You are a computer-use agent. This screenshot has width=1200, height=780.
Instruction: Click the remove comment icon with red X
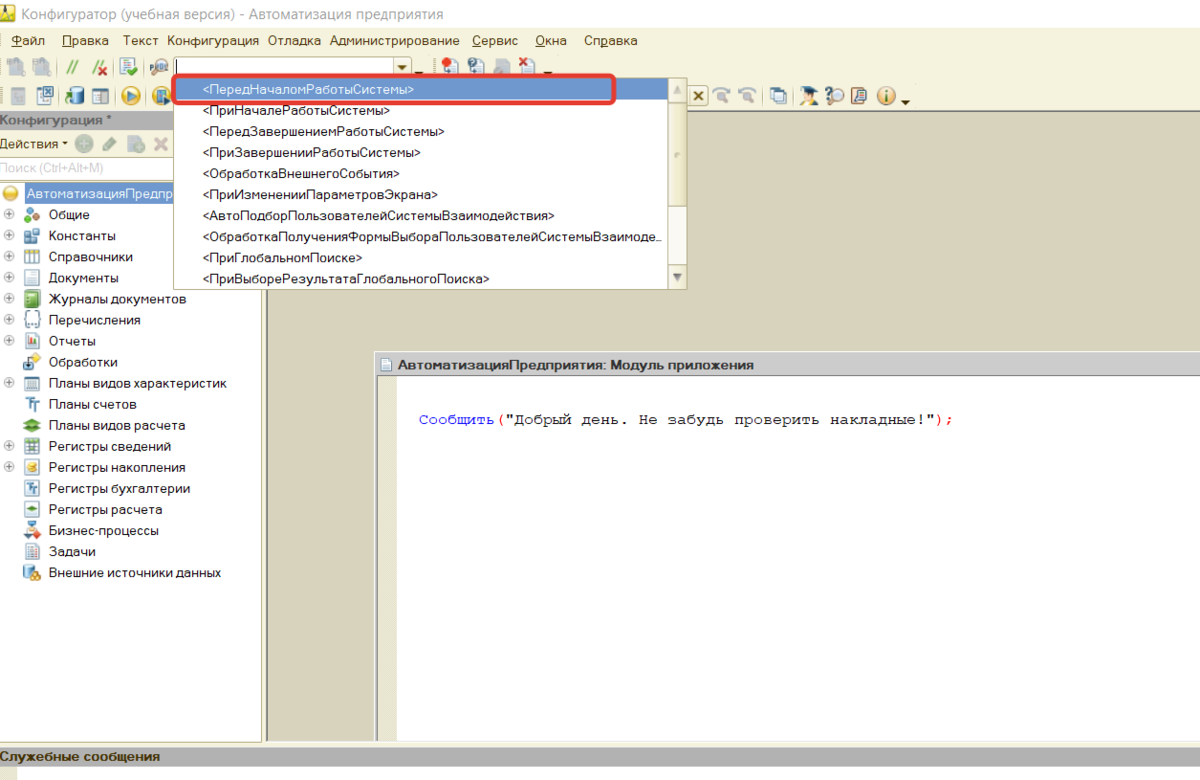[101, 67]
